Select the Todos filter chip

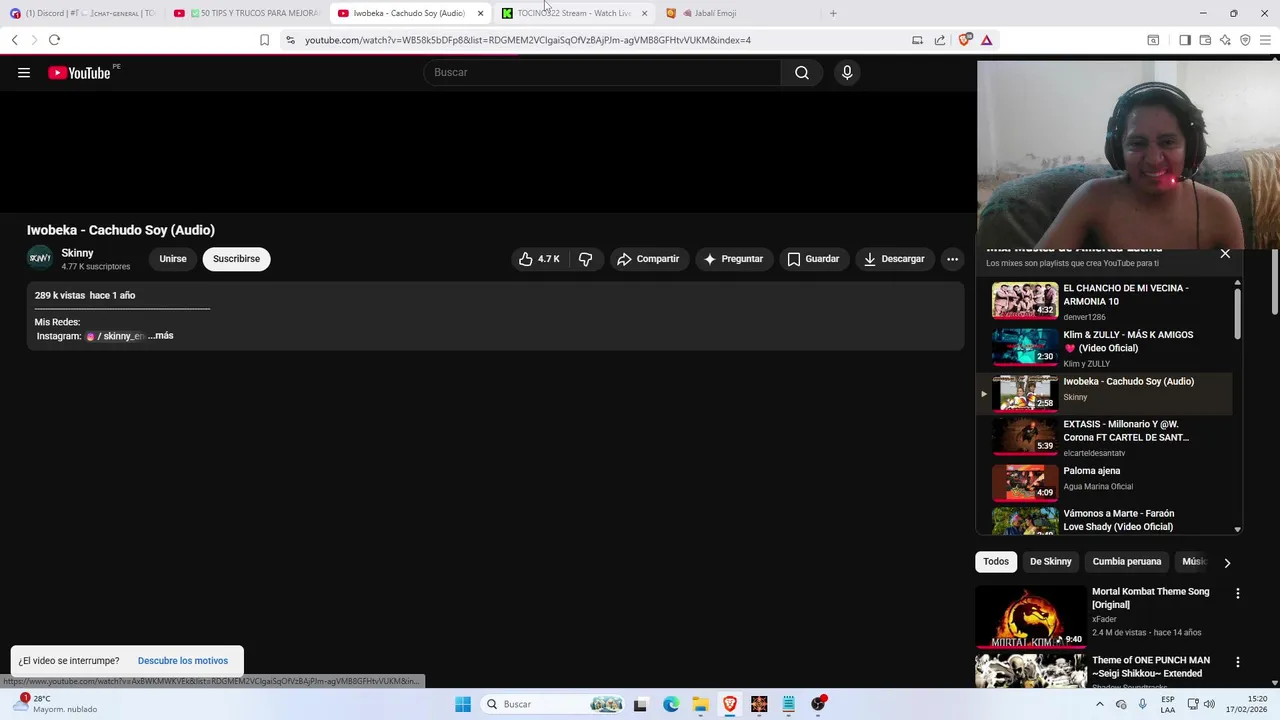[x=996, y=562]
